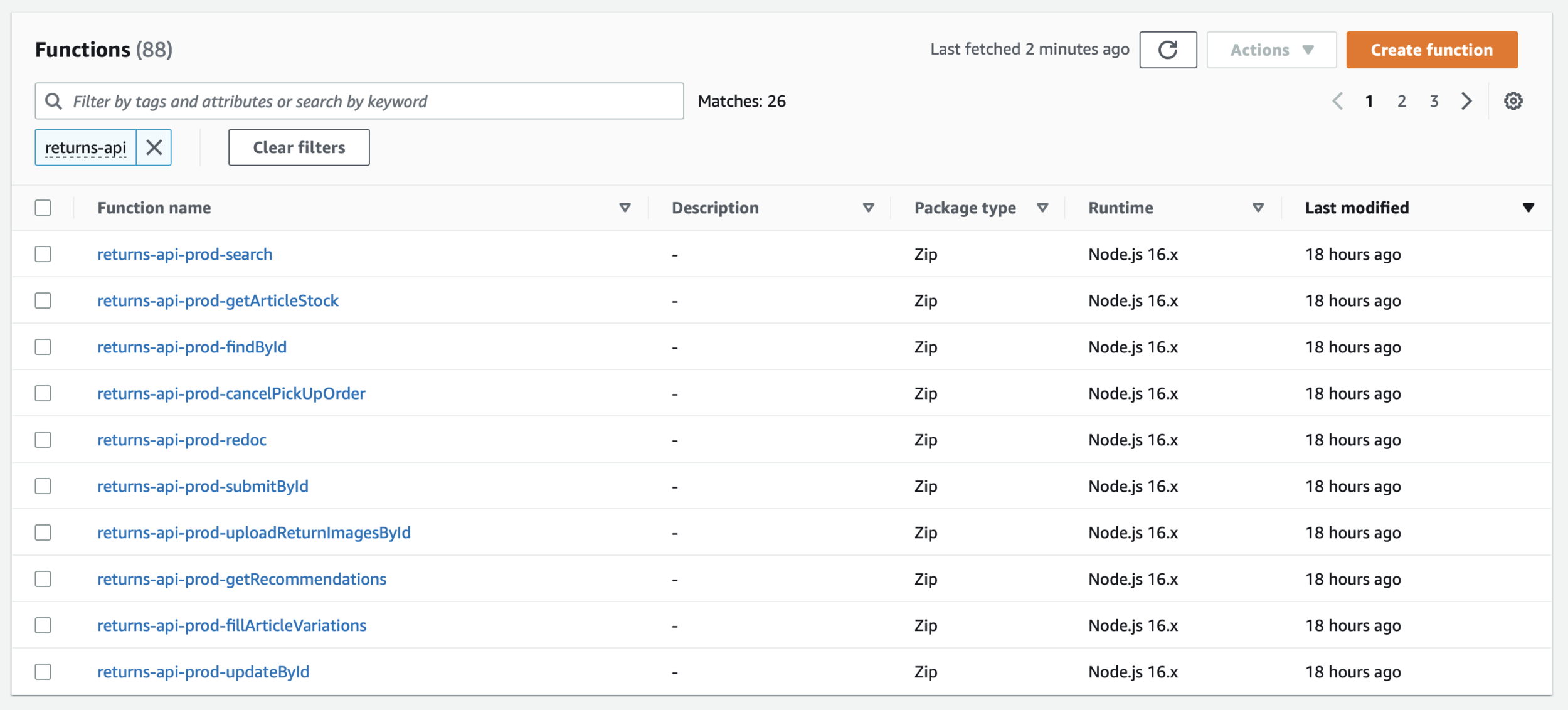The image size is (1568, 710).
Task: Sort by Last modified arrow
Action: click(x=1528, y=208)
